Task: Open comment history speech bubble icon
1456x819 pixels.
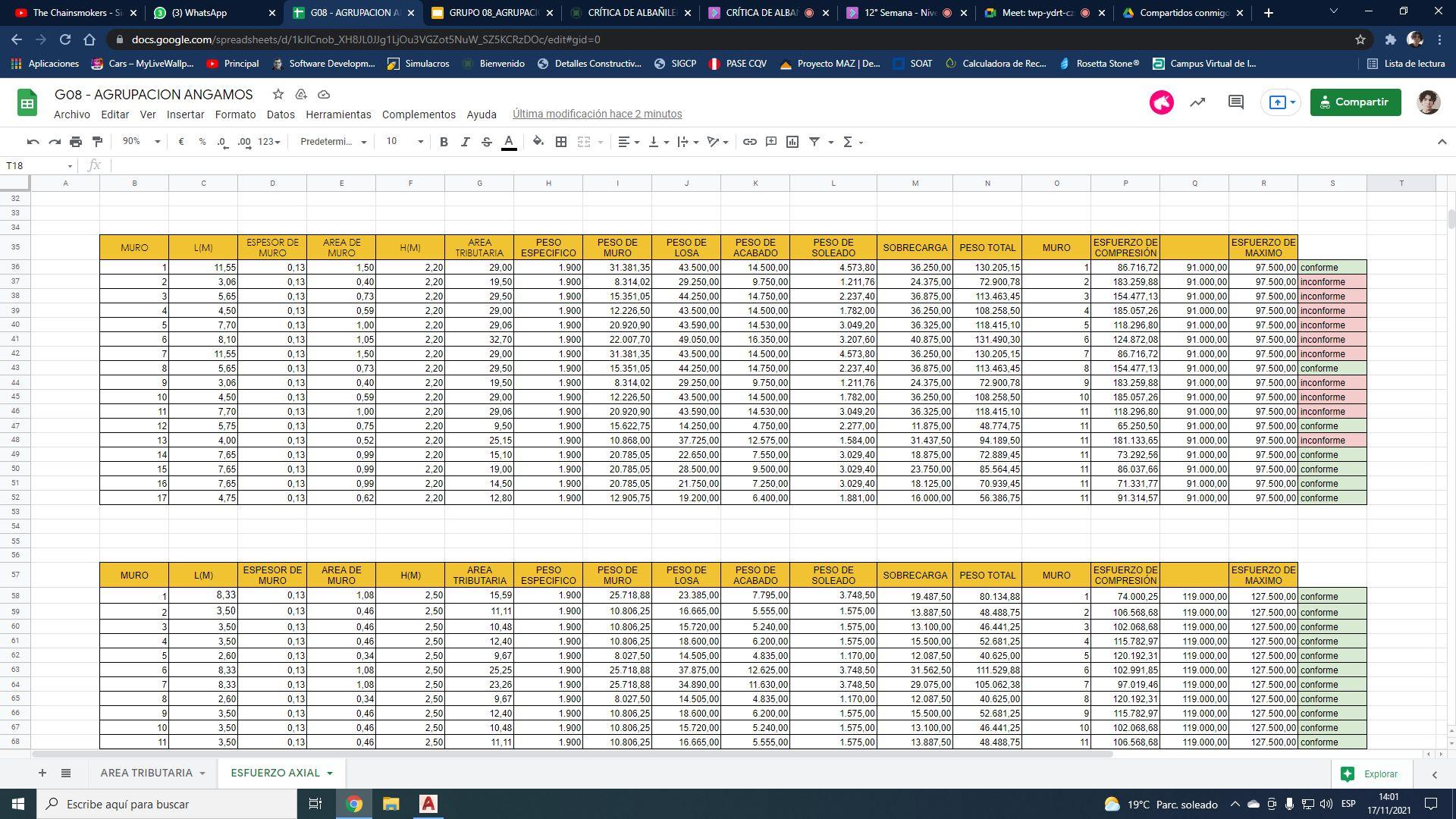Action: click(x=1235, y=102)
